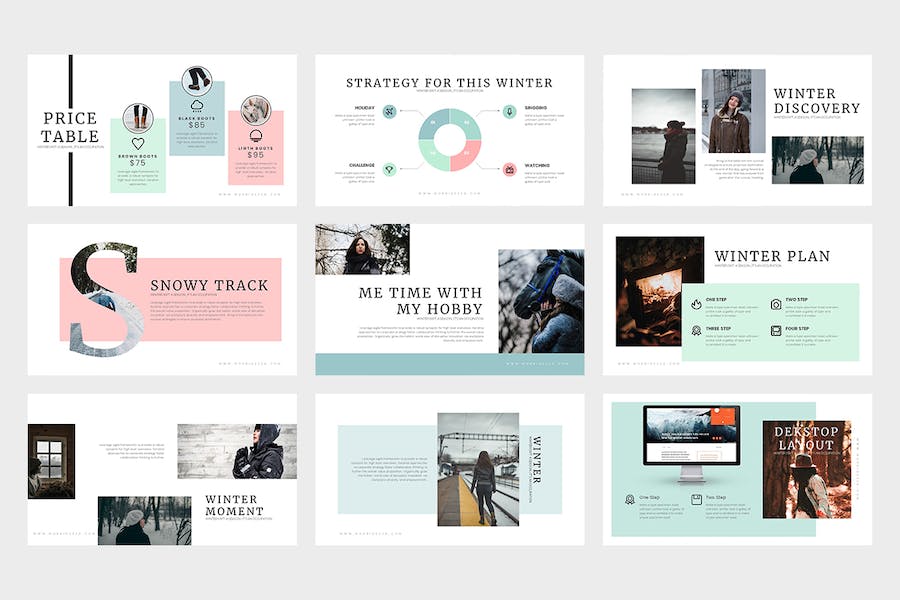Click the flame icon beside One Step

click(x=696, y=304)
